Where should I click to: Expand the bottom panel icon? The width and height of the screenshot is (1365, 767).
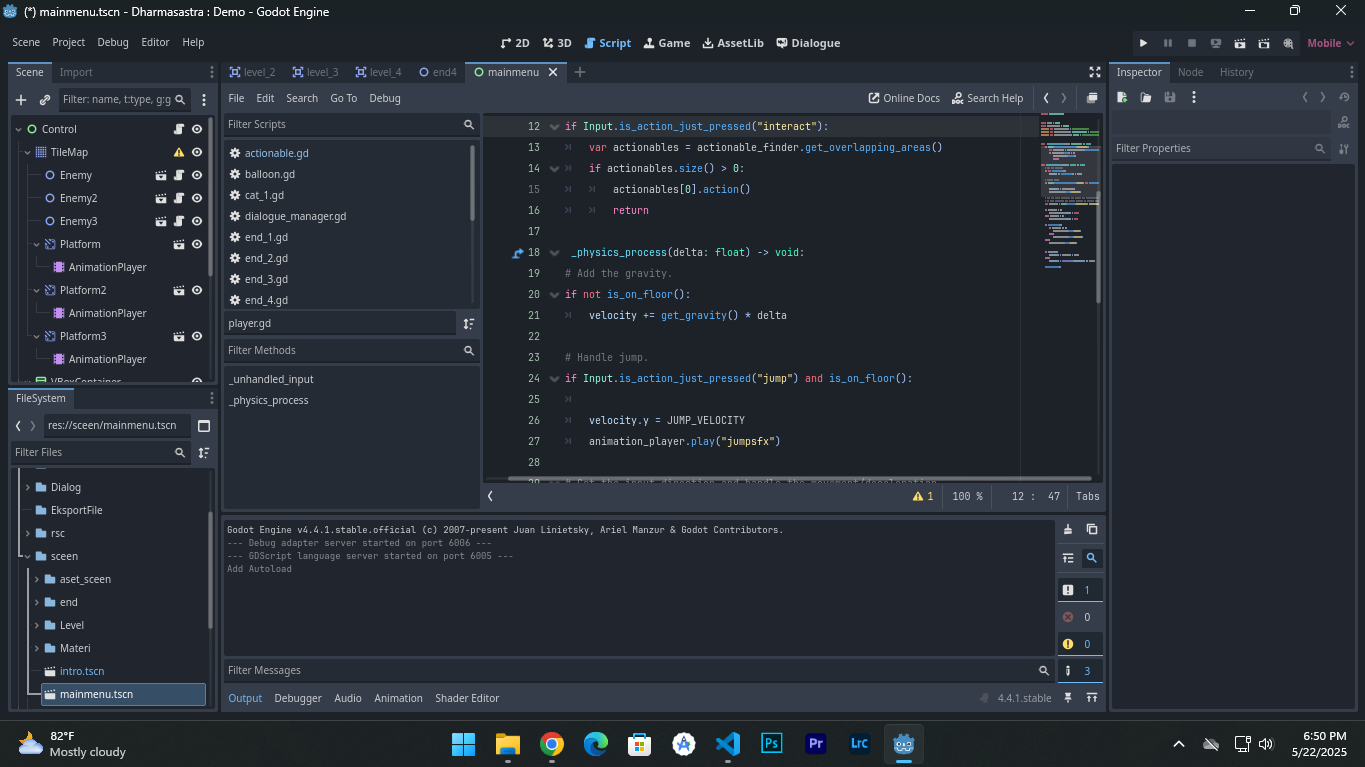click(x=1092, y=698)
